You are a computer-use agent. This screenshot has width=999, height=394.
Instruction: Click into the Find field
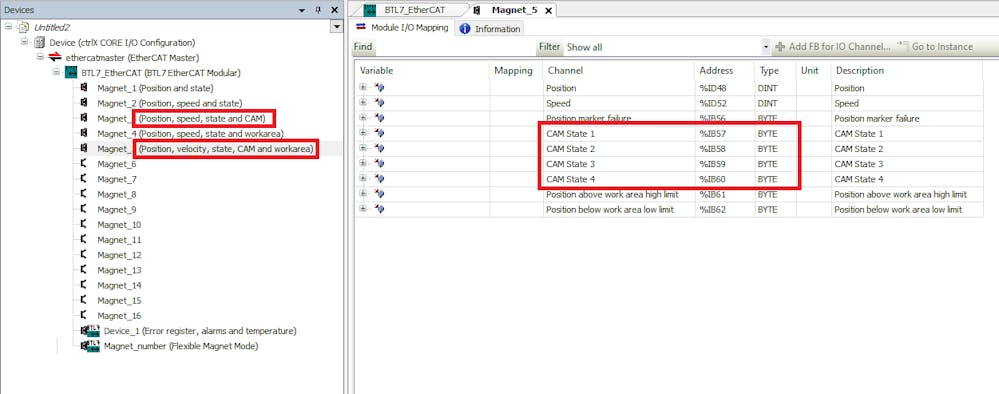(x=455, y=47)
